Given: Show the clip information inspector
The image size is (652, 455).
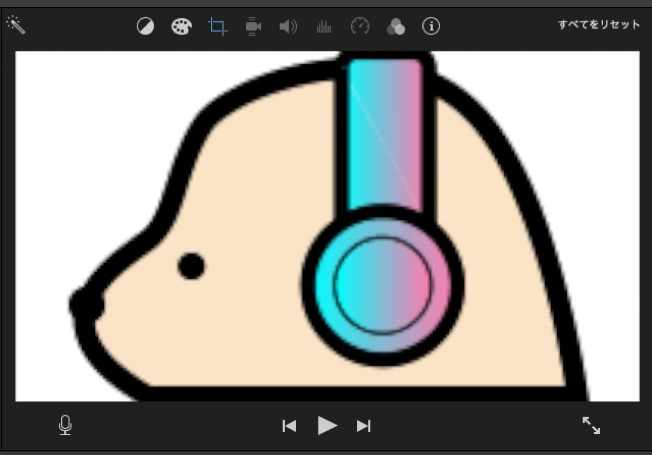Looking at the screenshot, I should tap(431, 26).
